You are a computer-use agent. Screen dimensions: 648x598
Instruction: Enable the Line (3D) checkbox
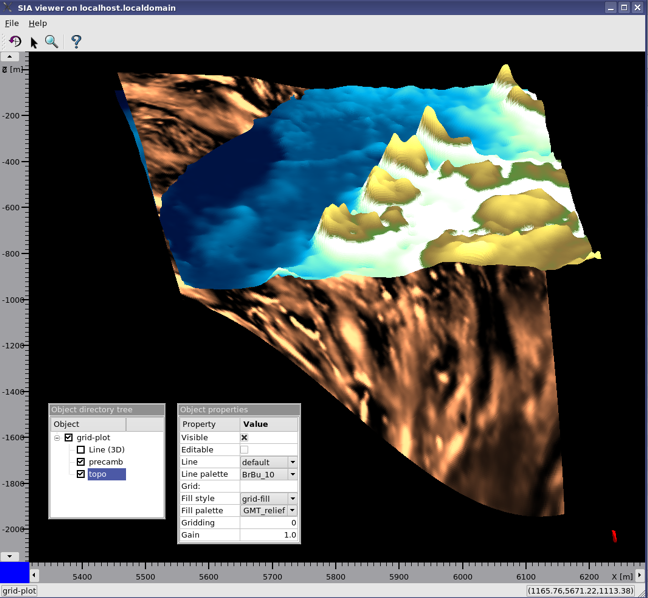[81, 450]
